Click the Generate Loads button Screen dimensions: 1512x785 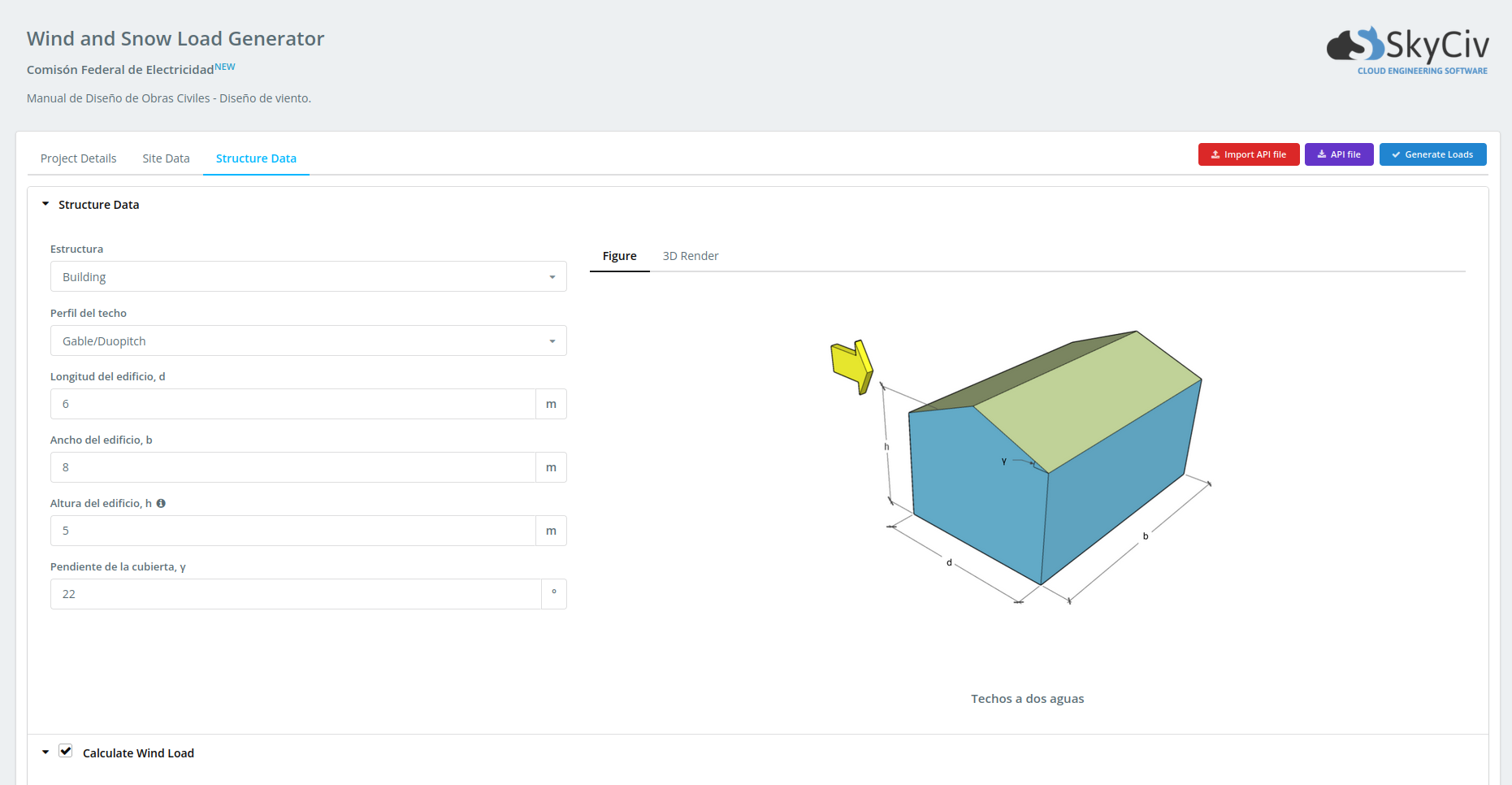pos(1432,154)
